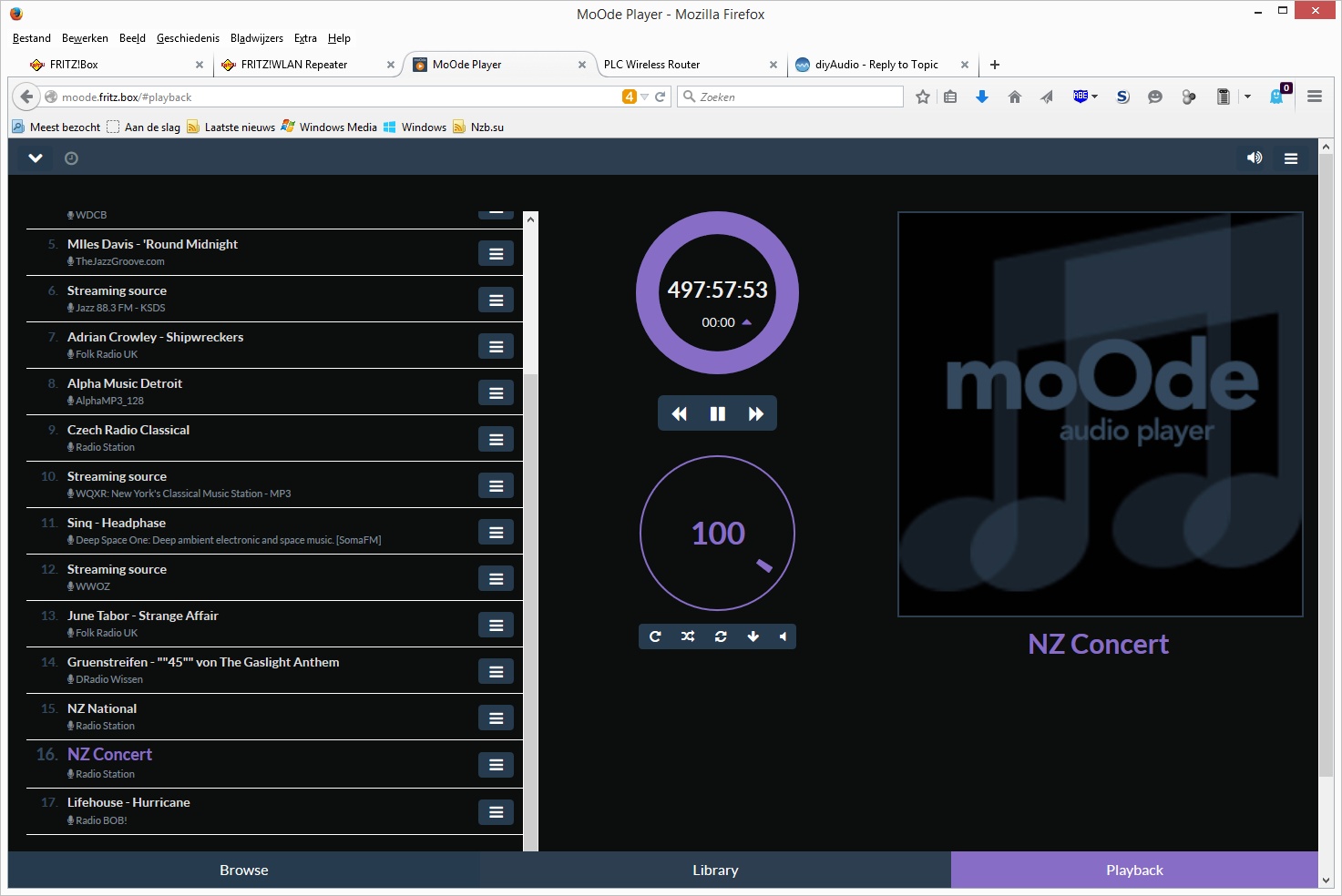The height and width of the screenshot is (896, 1342).
Task: Click the moOde cover art image
Action: coord(1101,414)
